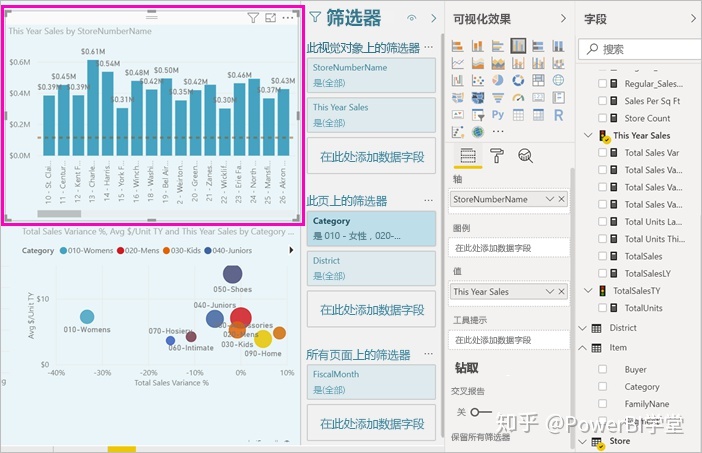Collapse the visualizations pane chevron
This screenshot has height=453, width=702.
pyautogui.click(x=563, y=18)
